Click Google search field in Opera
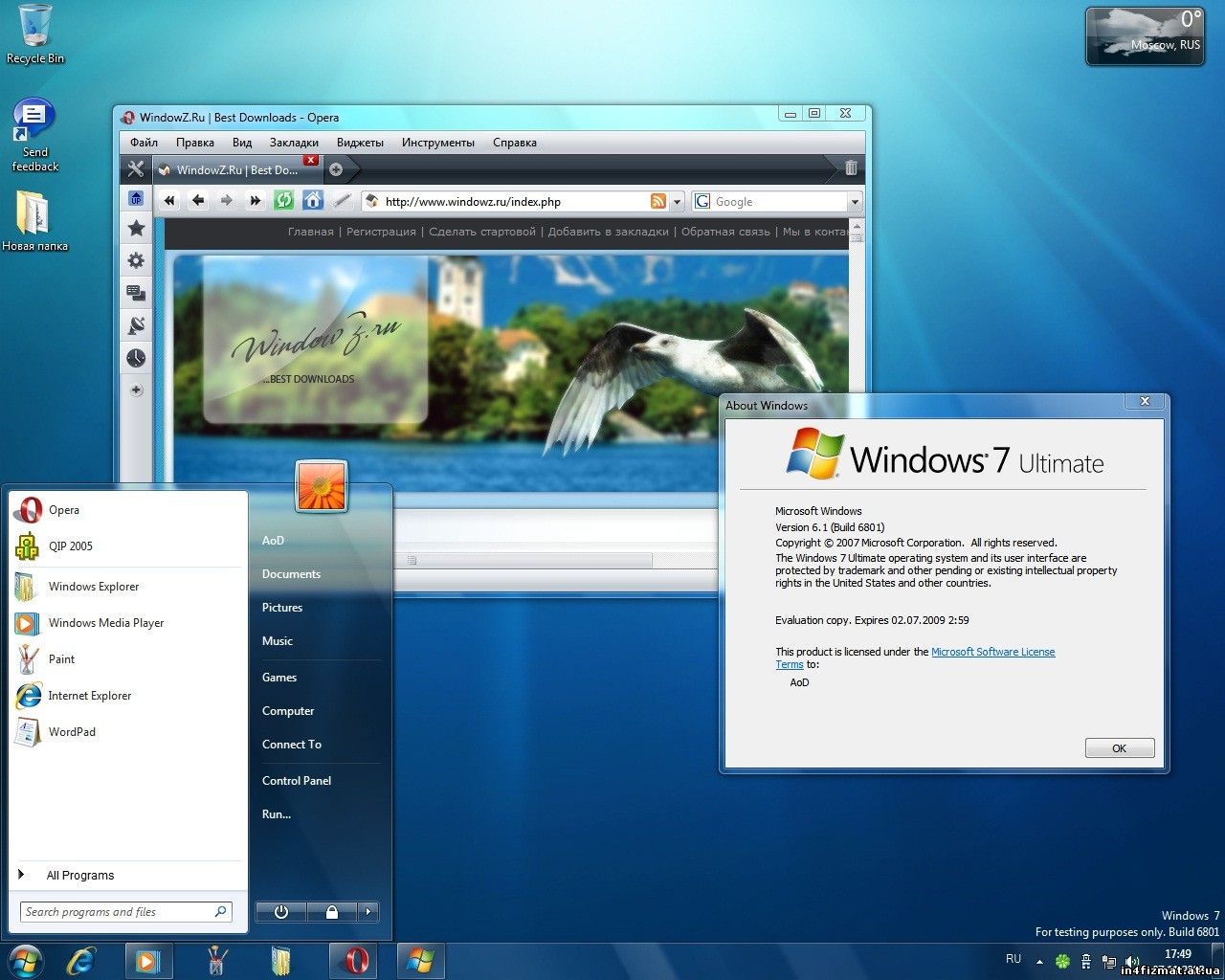This screenshot has width=1225, height=980. [x=779, y=202]
